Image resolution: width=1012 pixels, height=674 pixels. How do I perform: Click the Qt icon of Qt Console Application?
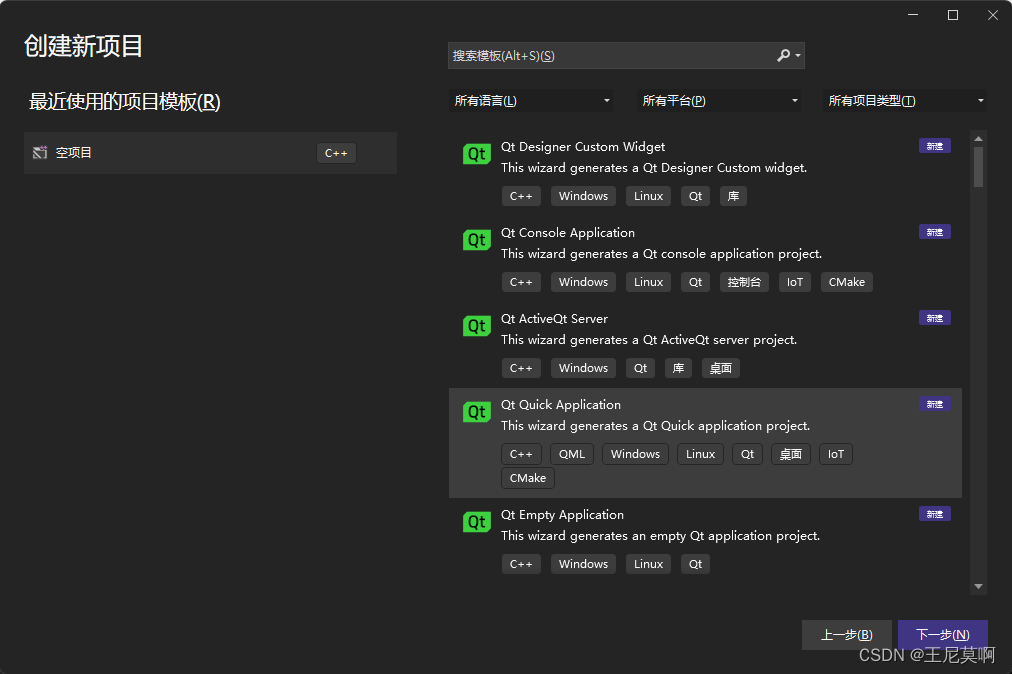tap(477, 240)
